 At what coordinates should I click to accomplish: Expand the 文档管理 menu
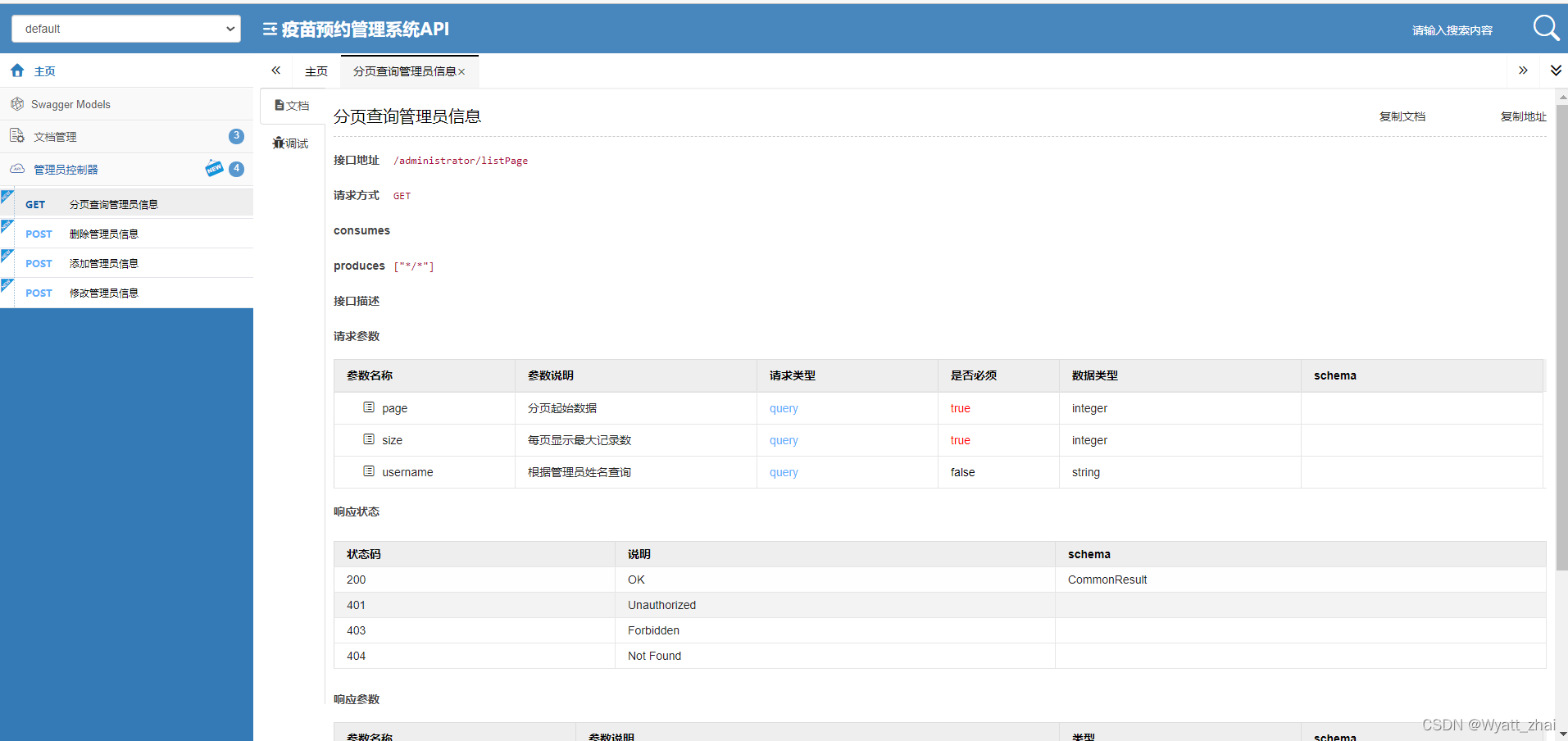(126, 137)
